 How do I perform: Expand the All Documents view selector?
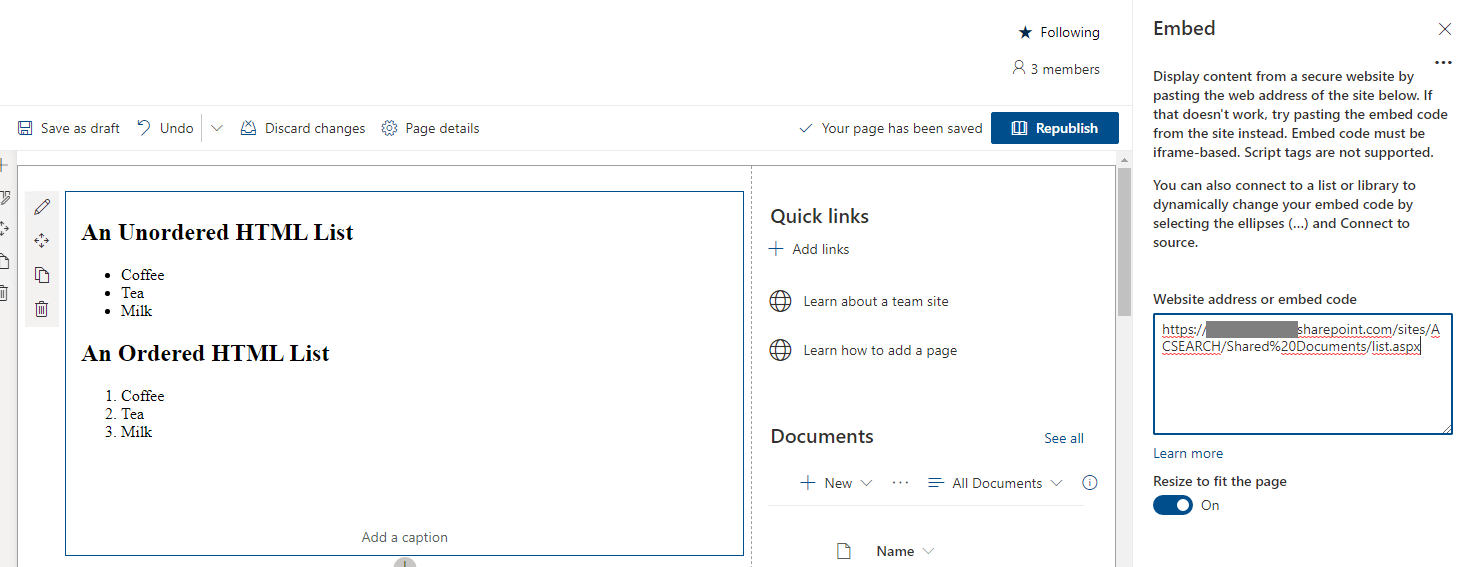[995, 483]
